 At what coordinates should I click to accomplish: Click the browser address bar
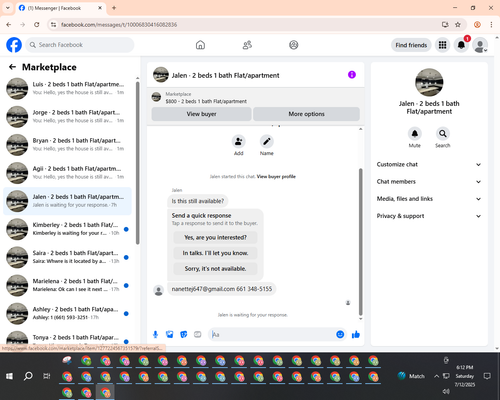click(x=247, y=25)
